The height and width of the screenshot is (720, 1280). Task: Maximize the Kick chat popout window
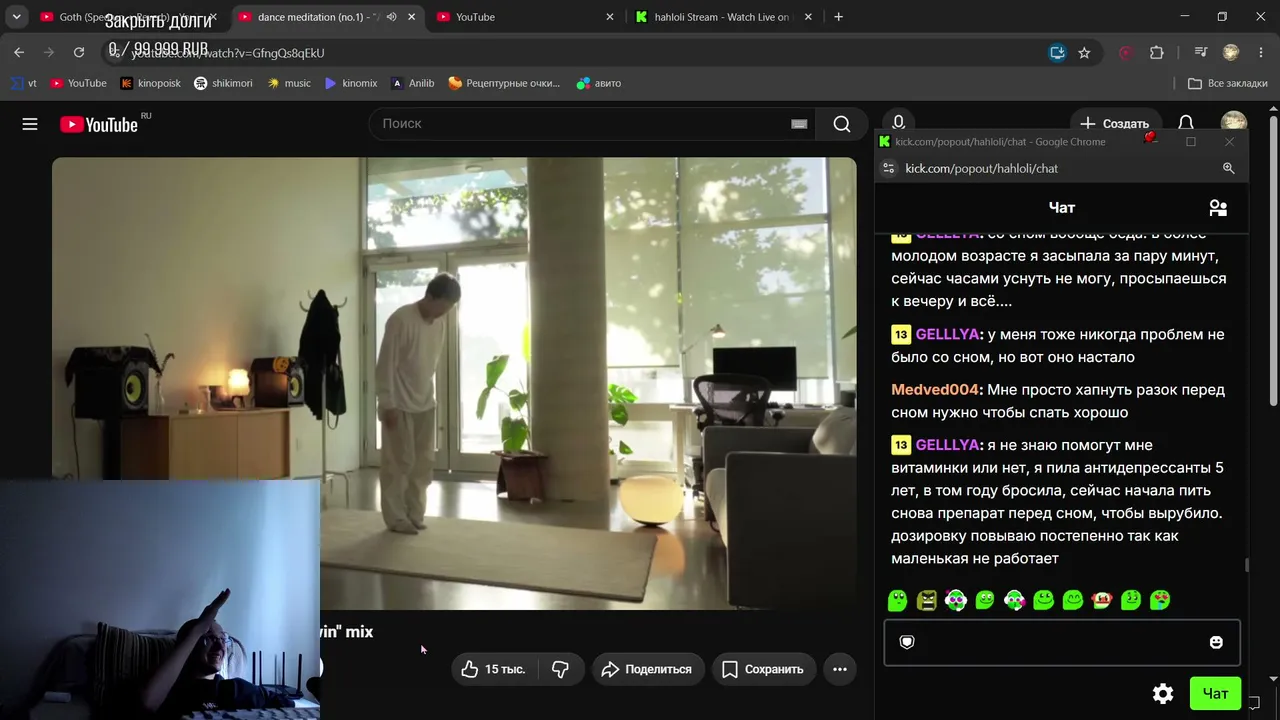pos(1191,142)
